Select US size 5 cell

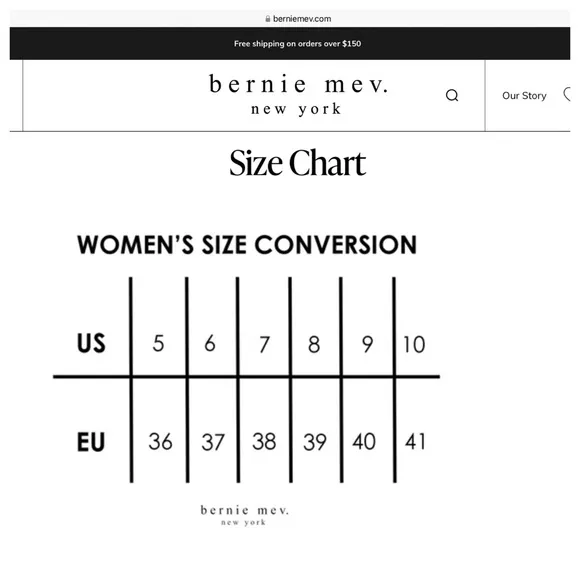click(158, 343)
